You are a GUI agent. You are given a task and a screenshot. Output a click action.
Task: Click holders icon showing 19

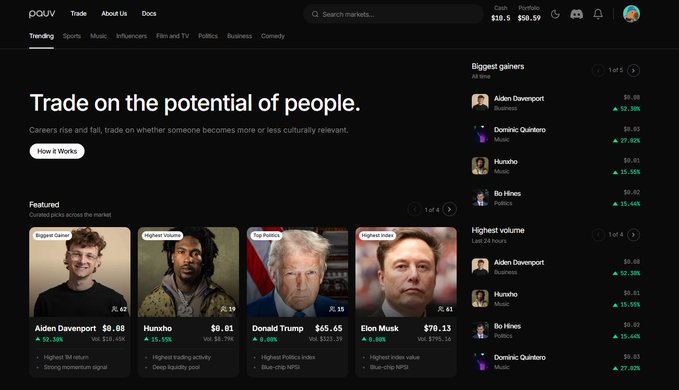tap(223, 309)
